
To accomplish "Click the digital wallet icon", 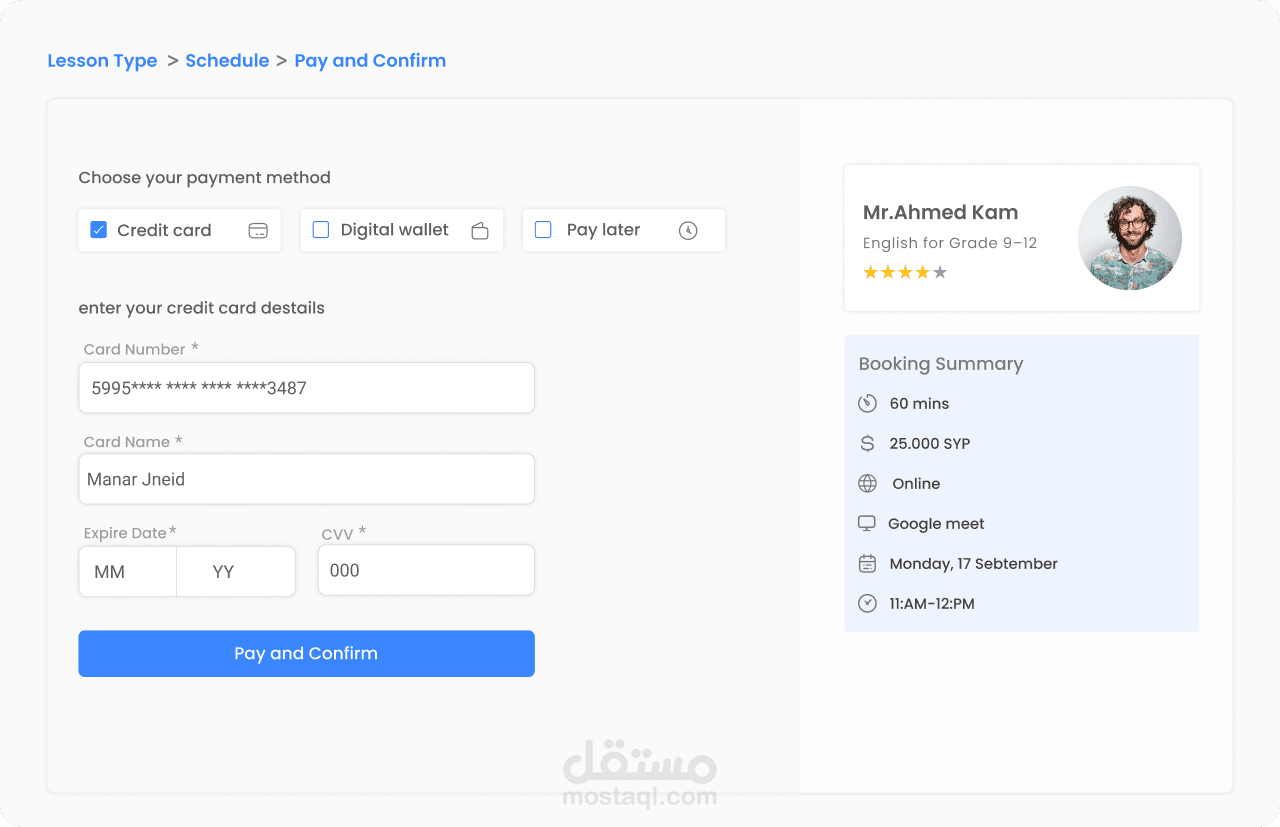I will click(x=480, y=231).
